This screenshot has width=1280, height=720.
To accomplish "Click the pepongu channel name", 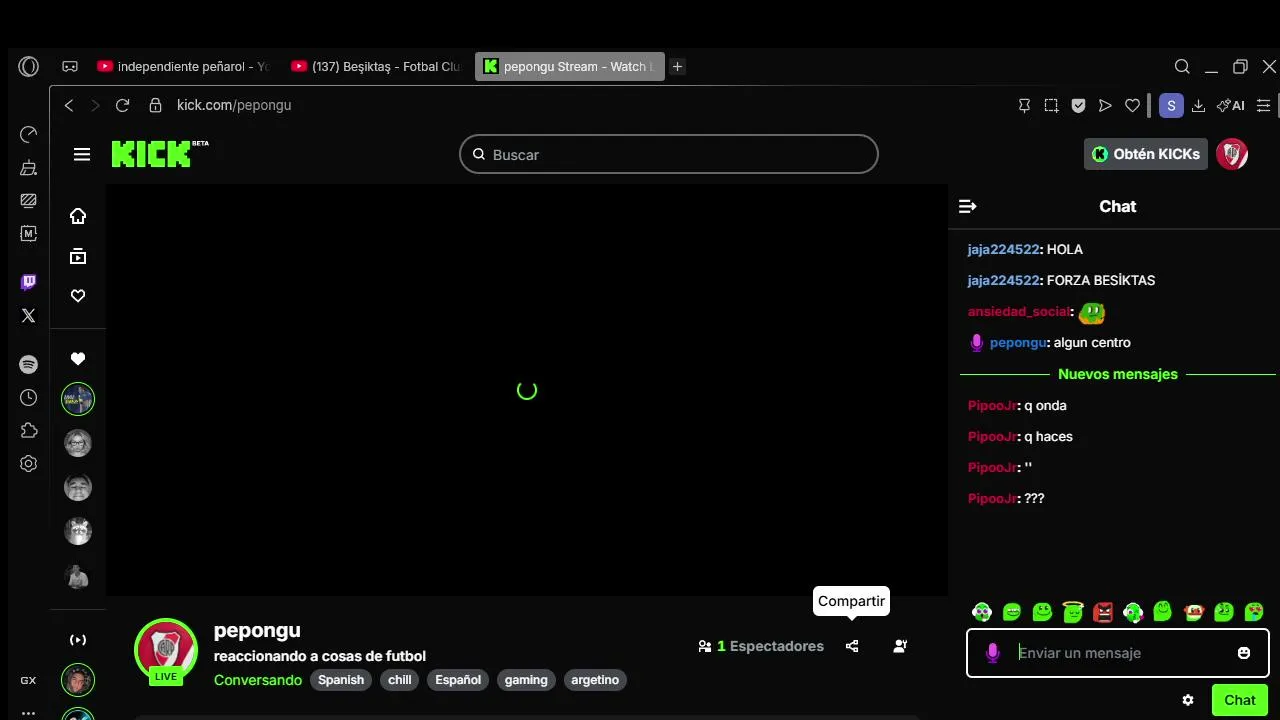I will [257, 630].
